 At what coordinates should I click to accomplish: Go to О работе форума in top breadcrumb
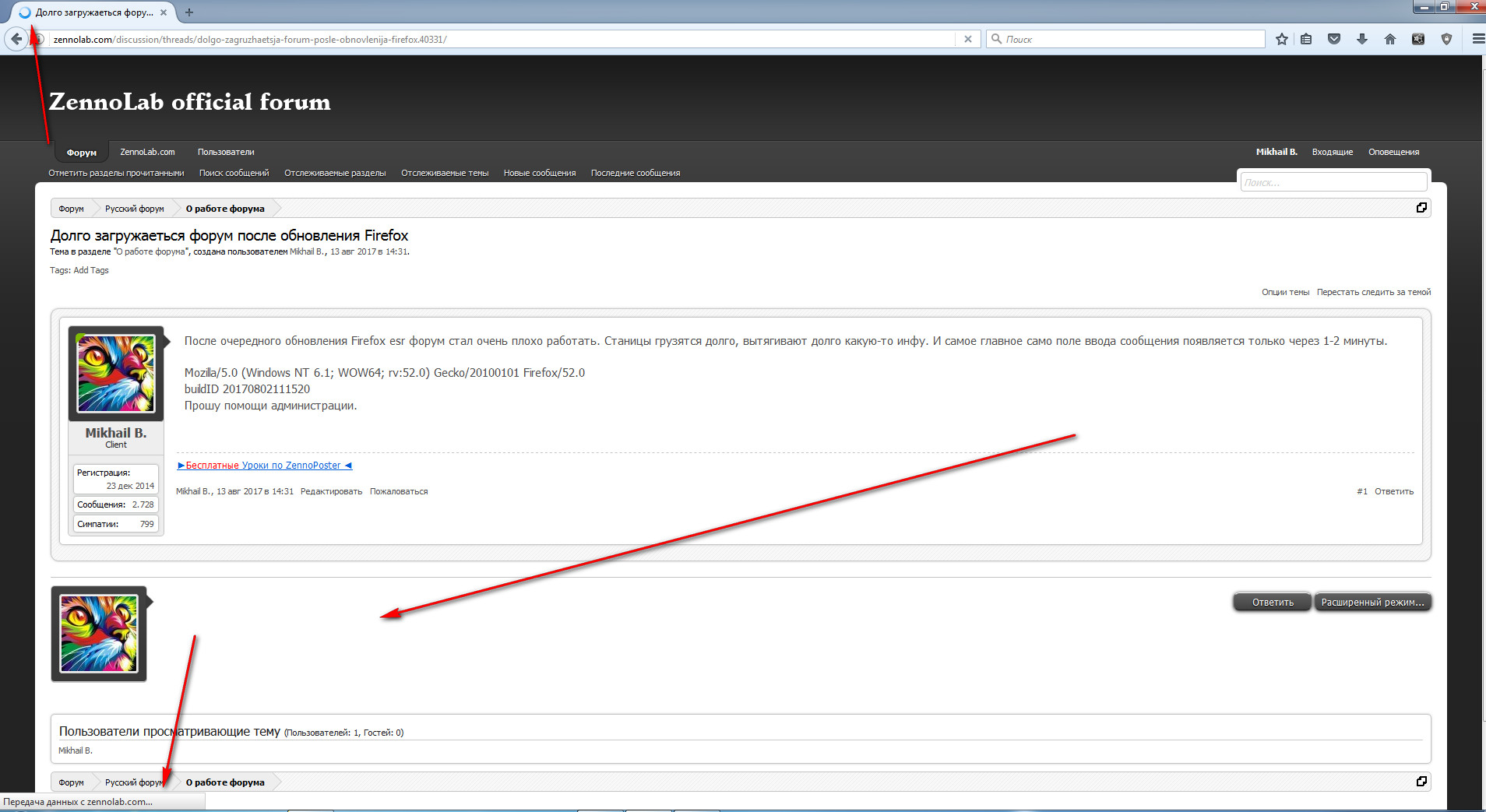[x=225, y=209]
